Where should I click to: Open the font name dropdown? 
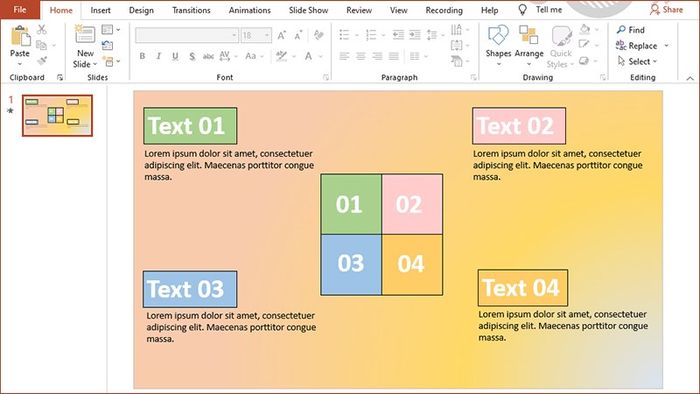point(234,35)
